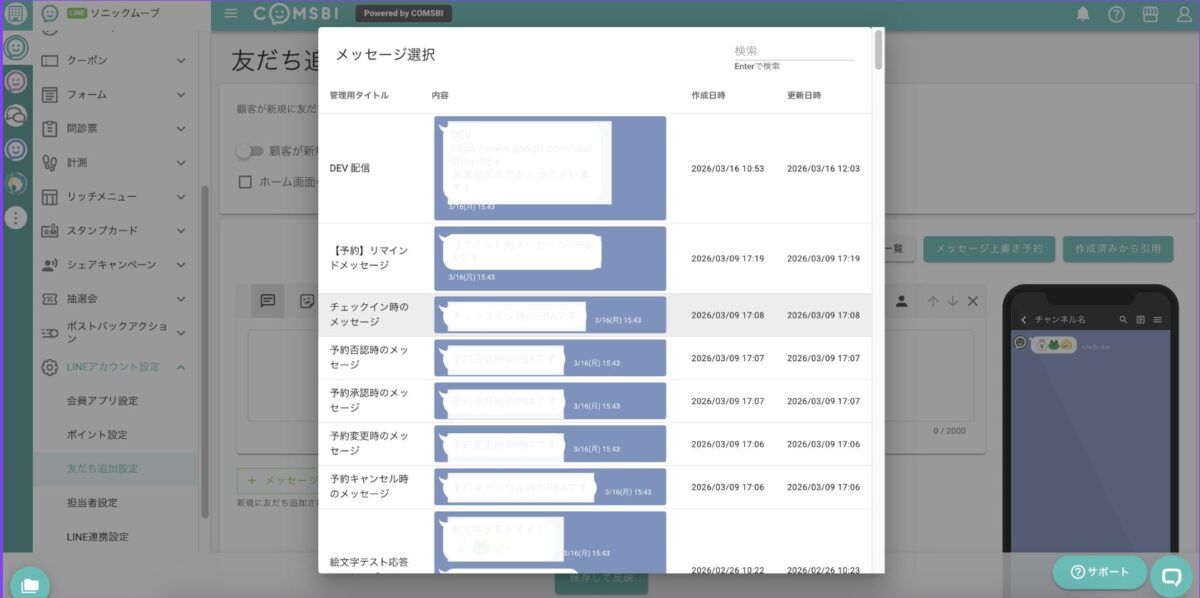Expand the リッチメニュー menu section

(181, 196)
